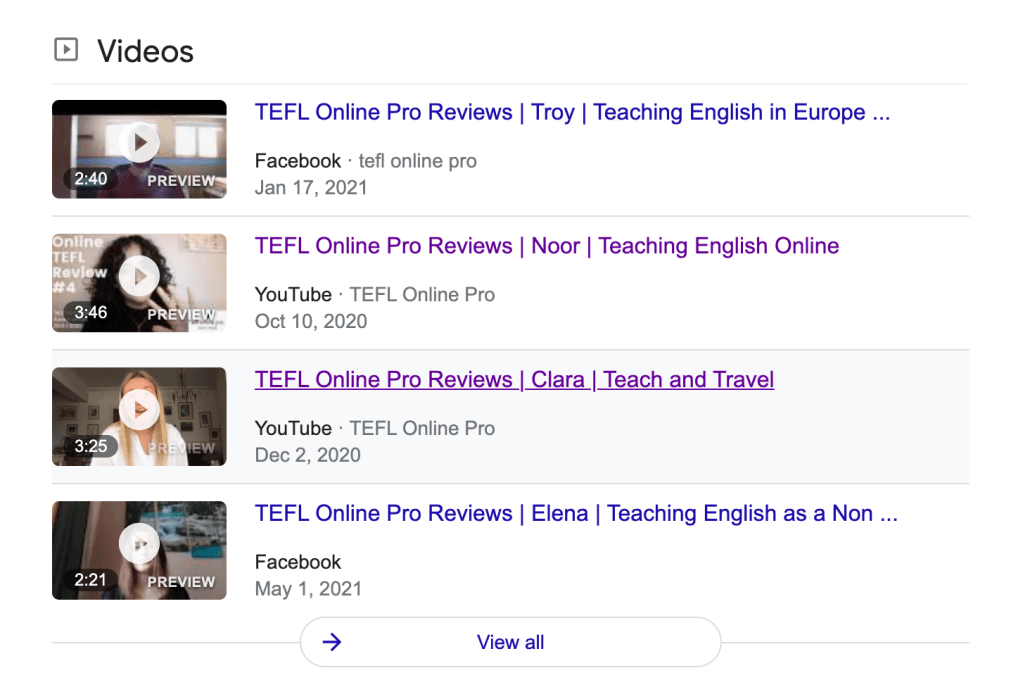Viewport: 1023px width, 687px height.
Task: Click PREVIEW label on the Elena video thumbnail
Action: tap(181, 582)
